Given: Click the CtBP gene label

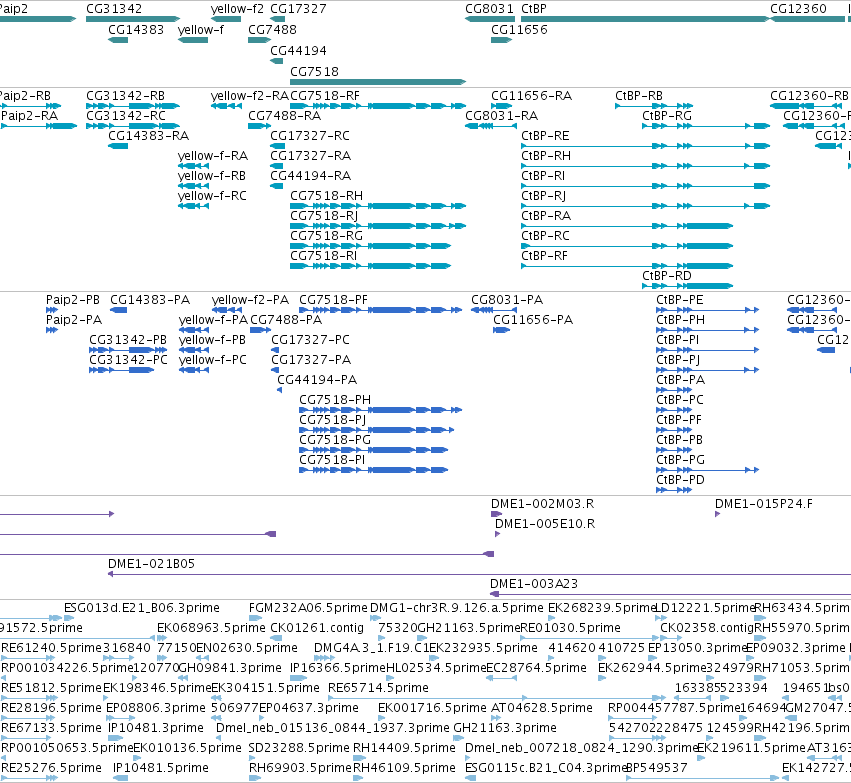Looking at the screenshot, I should (534, 9).
